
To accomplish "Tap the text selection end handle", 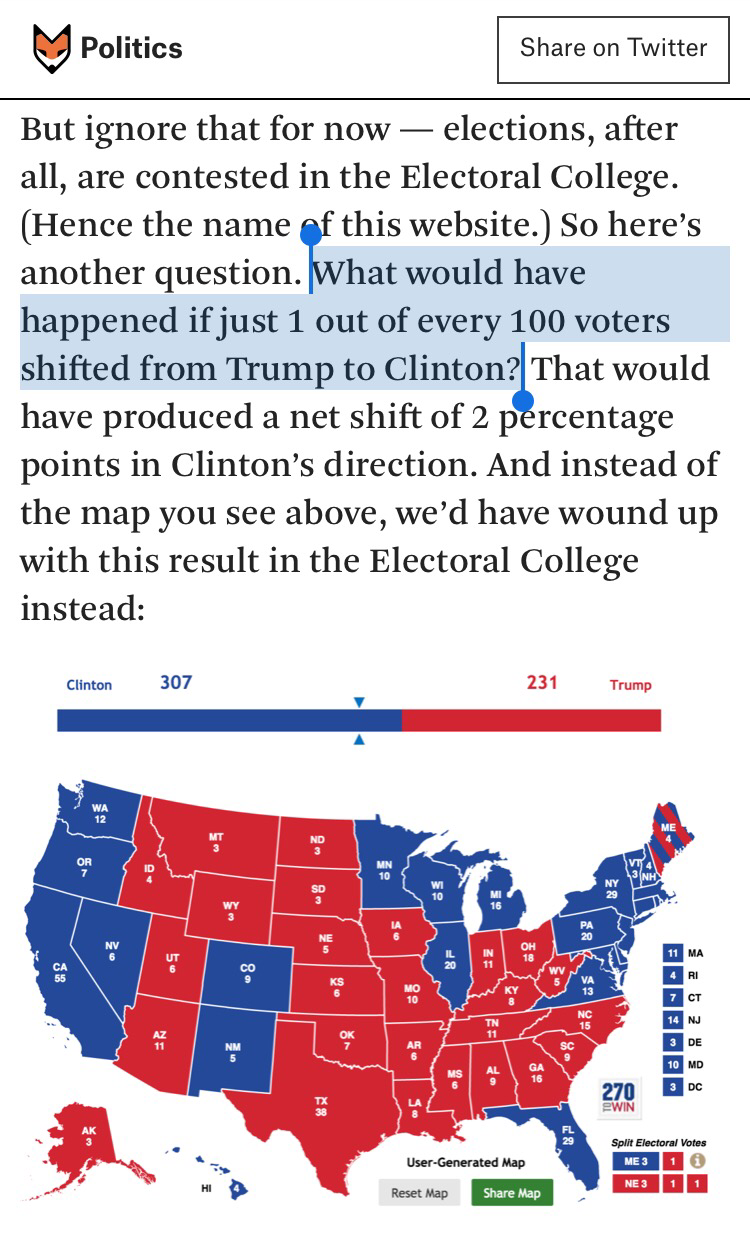I will (x=523, y=400).
